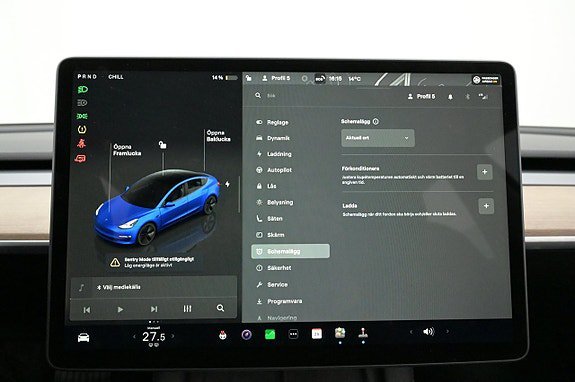Open the arcade joystick app icon
The image size is (575, 382).
pos(363,333)
